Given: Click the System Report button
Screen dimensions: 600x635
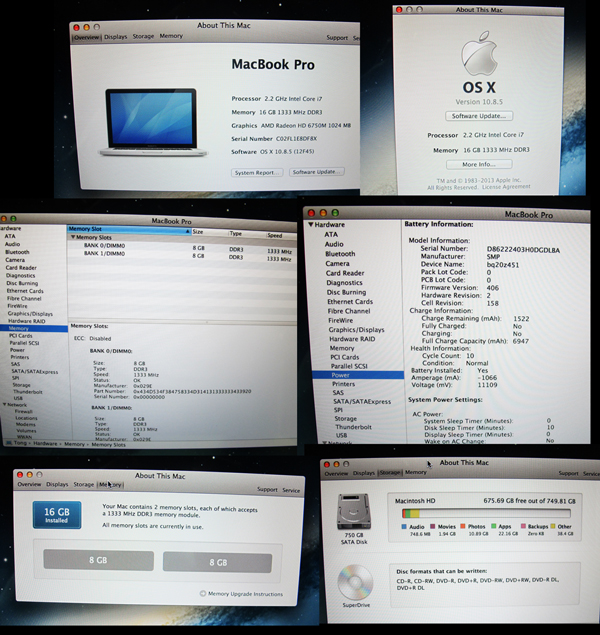Looking at the screenshot, I should 257,173.
